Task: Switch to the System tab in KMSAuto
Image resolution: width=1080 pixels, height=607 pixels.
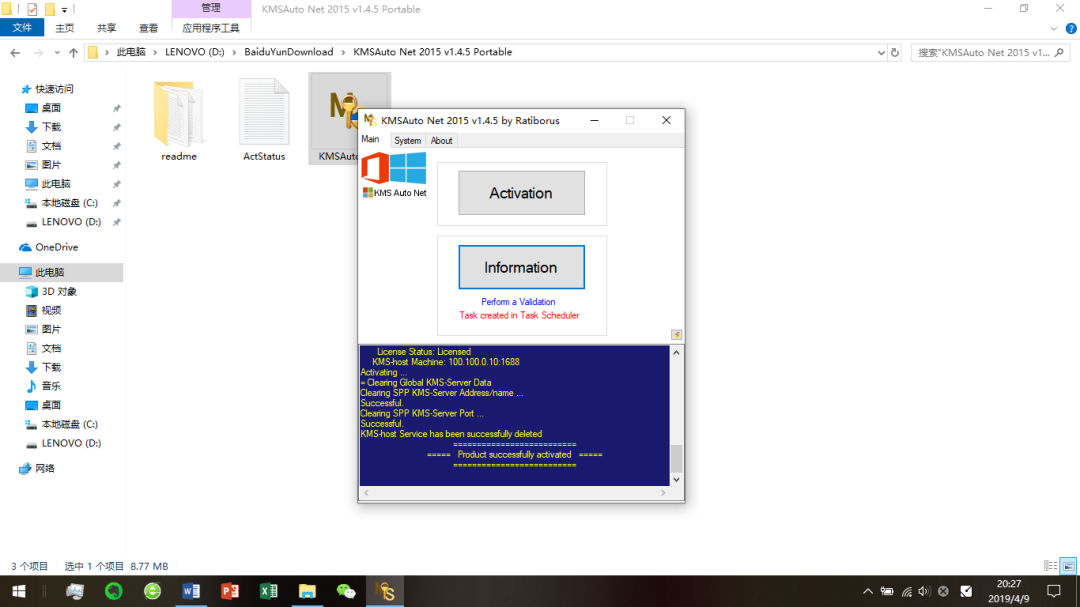Action: (407, 141)
